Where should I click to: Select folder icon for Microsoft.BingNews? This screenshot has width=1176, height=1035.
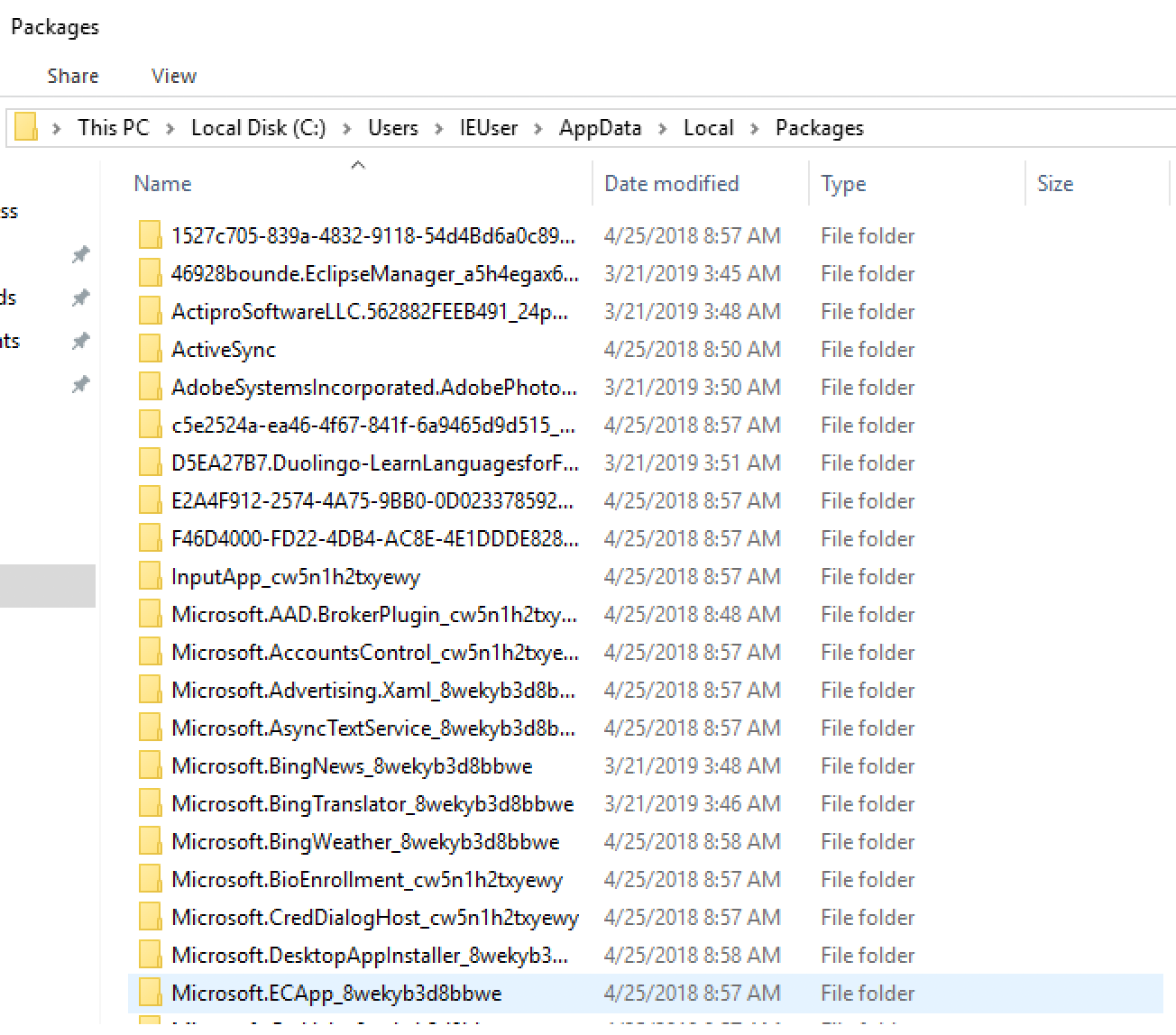tap(150, 765)
